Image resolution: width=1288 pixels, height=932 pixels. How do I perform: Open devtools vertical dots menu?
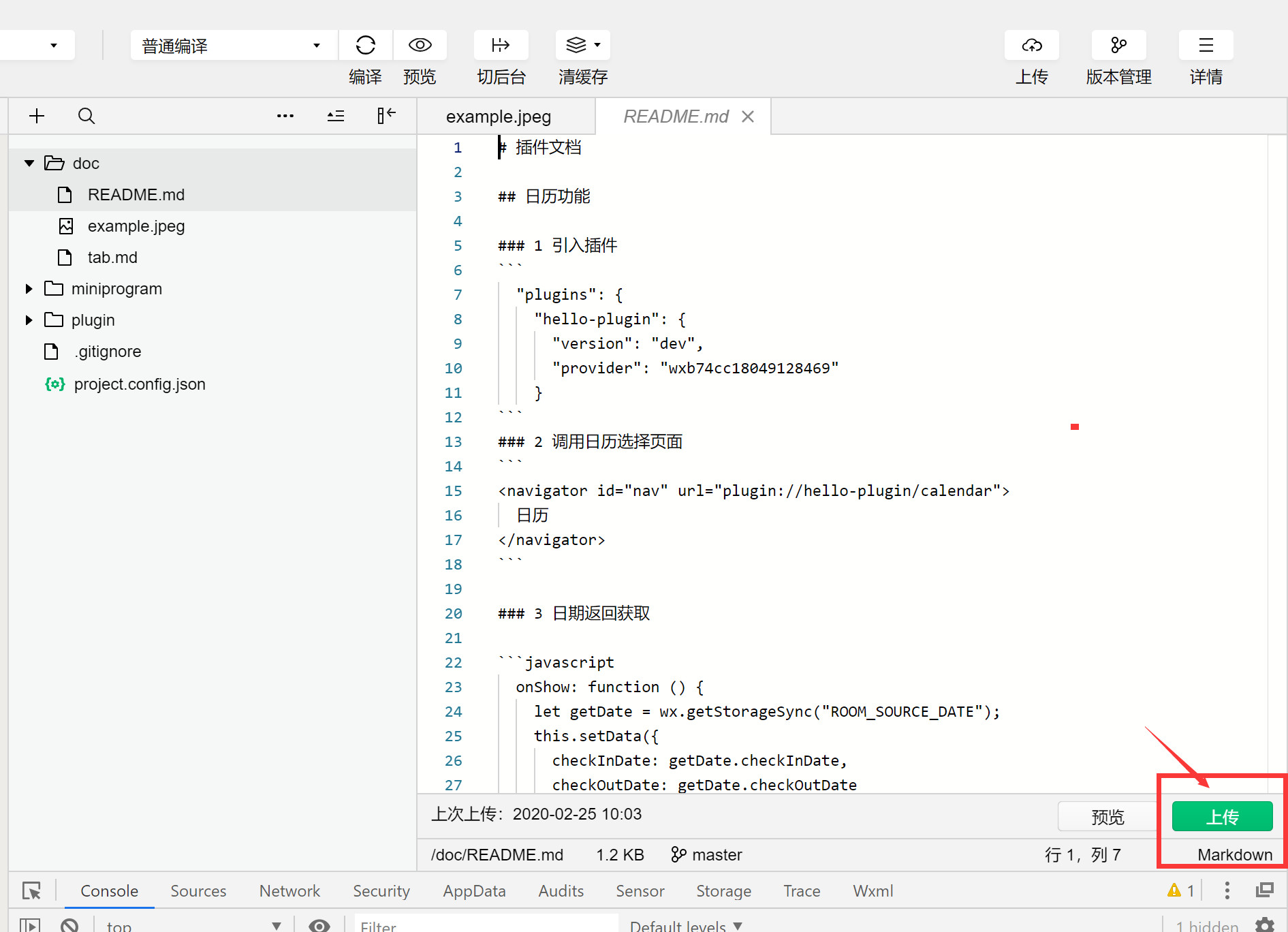pyautogui.click(x=1227, y=890)
